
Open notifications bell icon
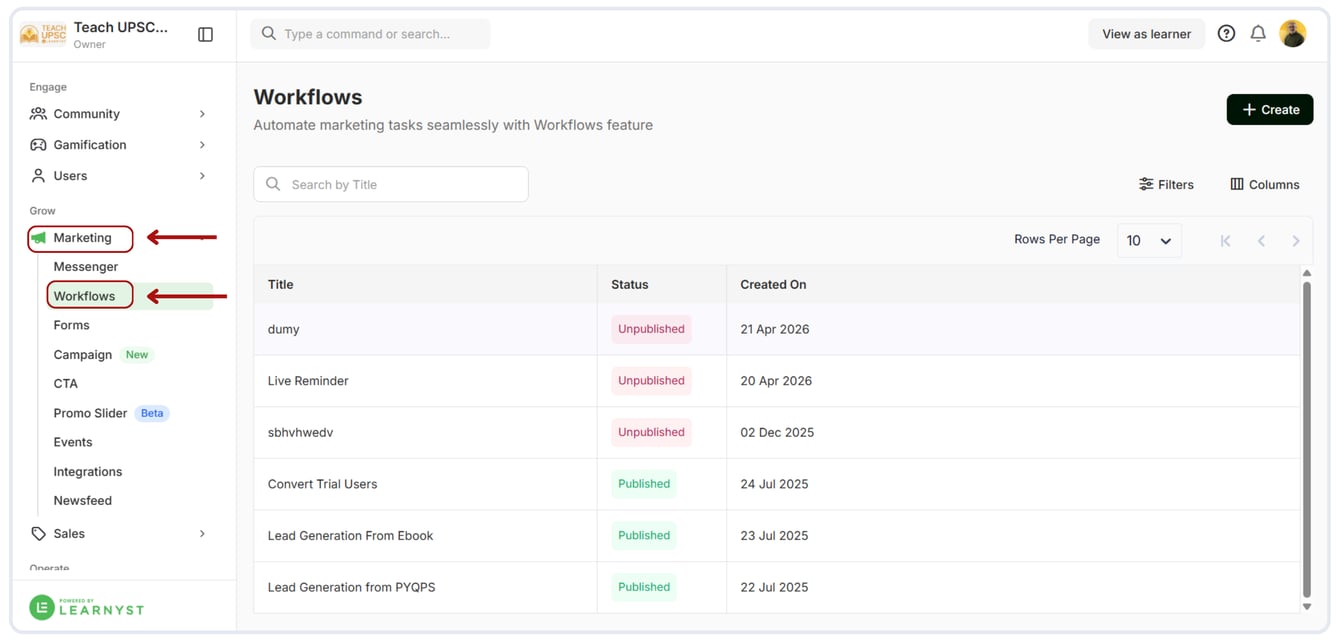[x=1258, y=34]
